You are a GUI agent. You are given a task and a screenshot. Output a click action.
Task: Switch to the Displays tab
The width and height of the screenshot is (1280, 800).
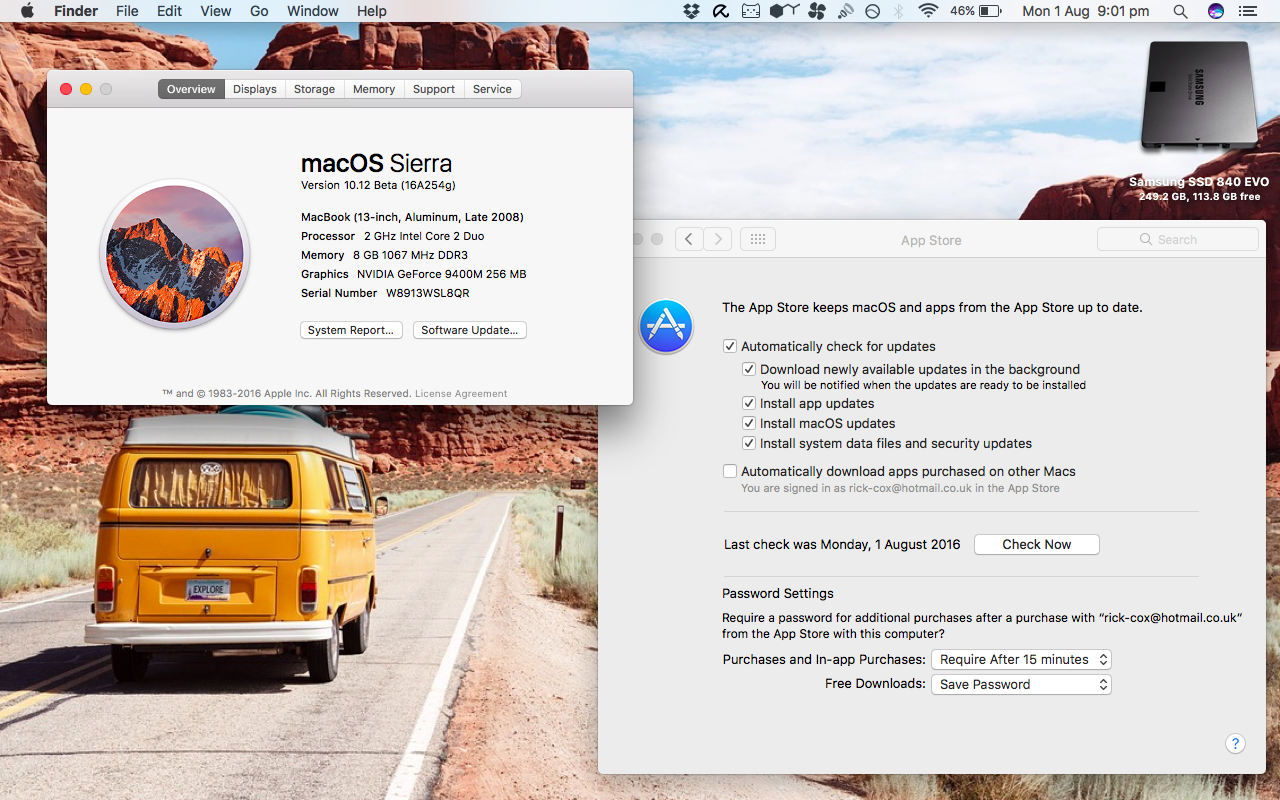pos(255,89)
